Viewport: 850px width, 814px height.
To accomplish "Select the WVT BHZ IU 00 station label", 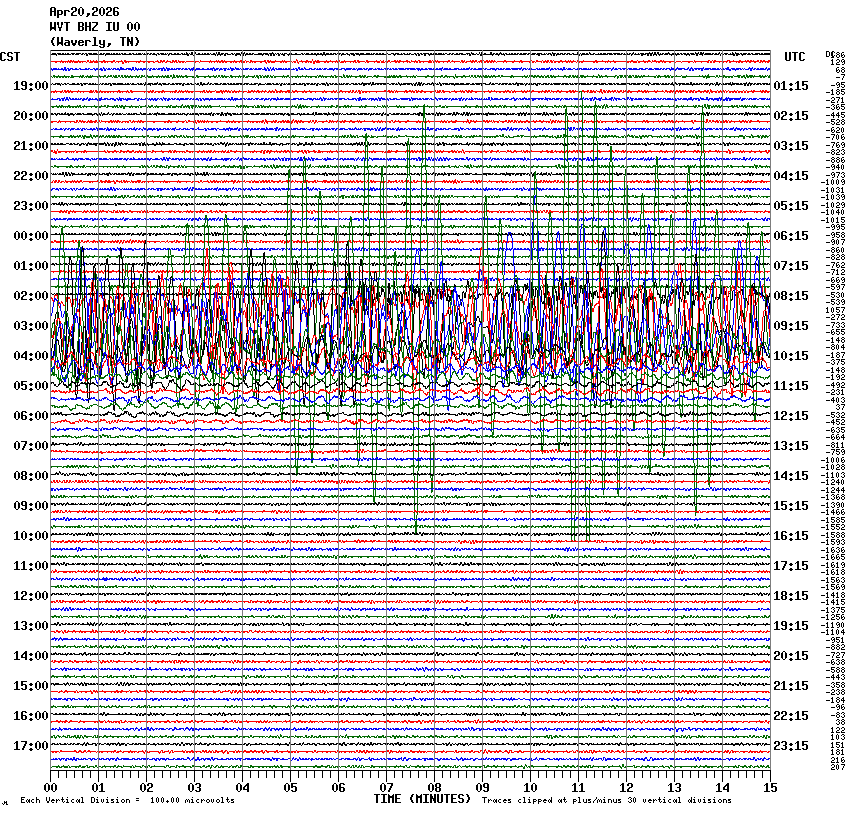I will coord(94,27).
